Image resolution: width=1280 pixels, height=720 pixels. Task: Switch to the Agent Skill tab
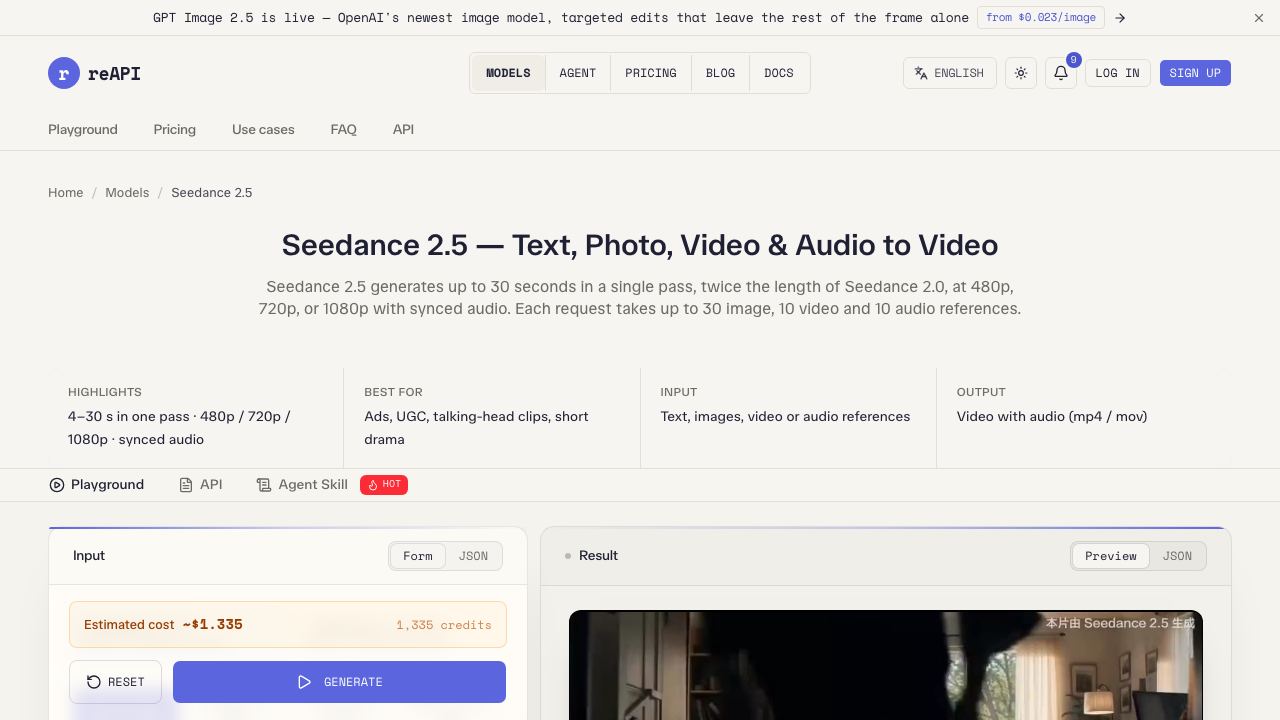pyautogui.click(x=301, y=484)
